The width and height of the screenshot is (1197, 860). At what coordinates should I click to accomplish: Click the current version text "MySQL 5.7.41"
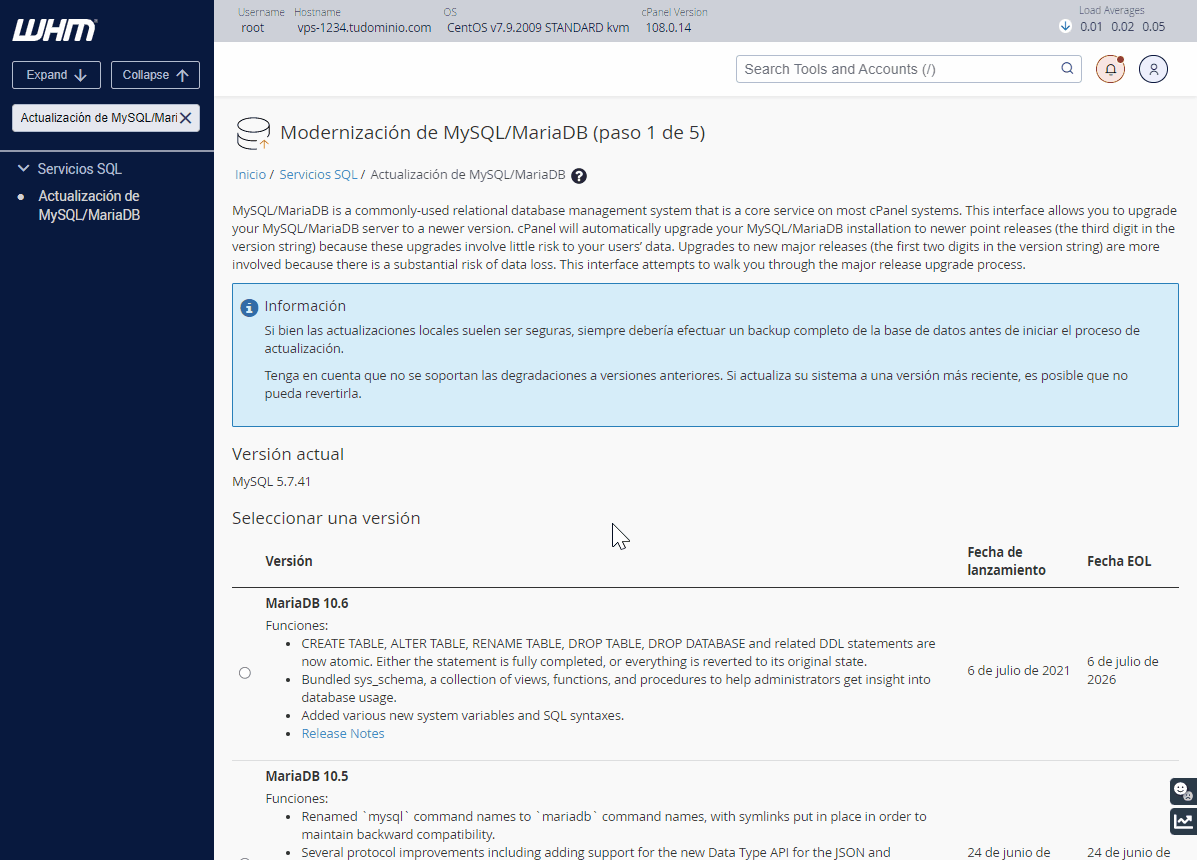[x=271, y=482]
